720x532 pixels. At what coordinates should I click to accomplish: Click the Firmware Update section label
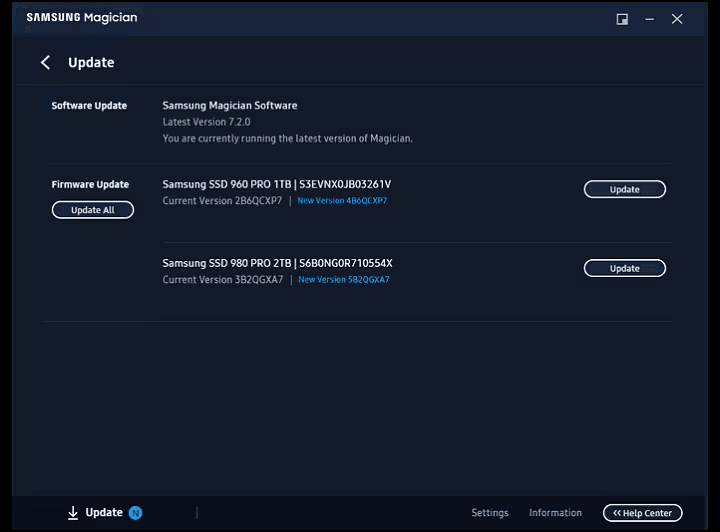(90, 184)
